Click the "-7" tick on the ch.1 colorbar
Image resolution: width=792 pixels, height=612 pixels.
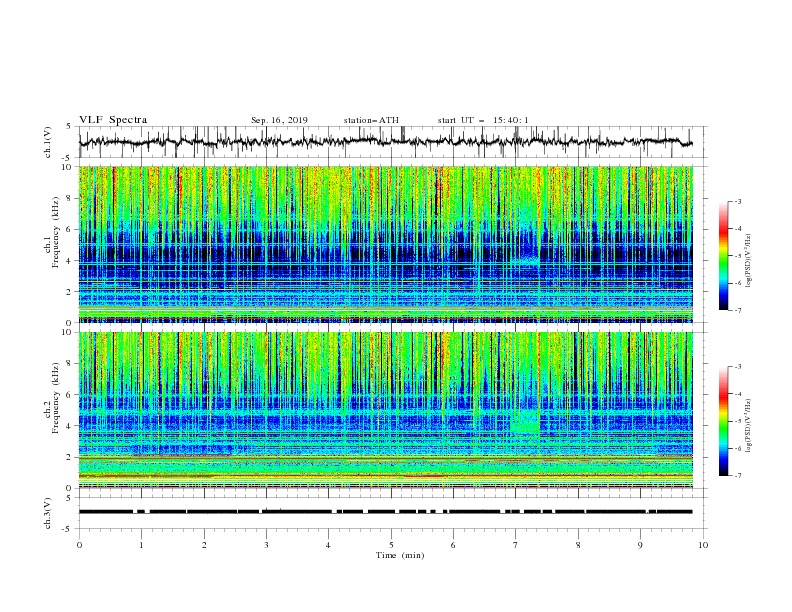click(x=737, y=310)
